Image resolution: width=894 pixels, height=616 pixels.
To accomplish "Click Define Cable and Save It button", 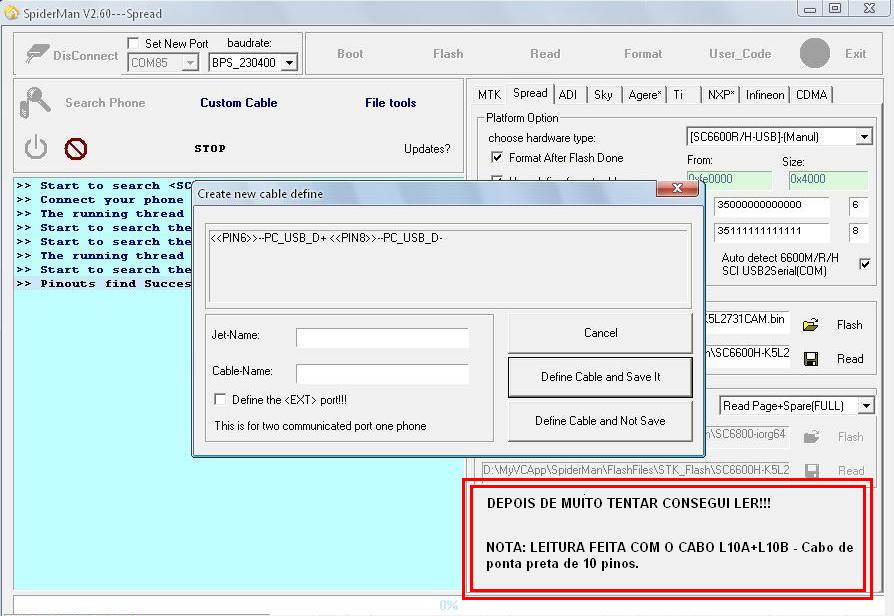I will [x=600, y=377].
